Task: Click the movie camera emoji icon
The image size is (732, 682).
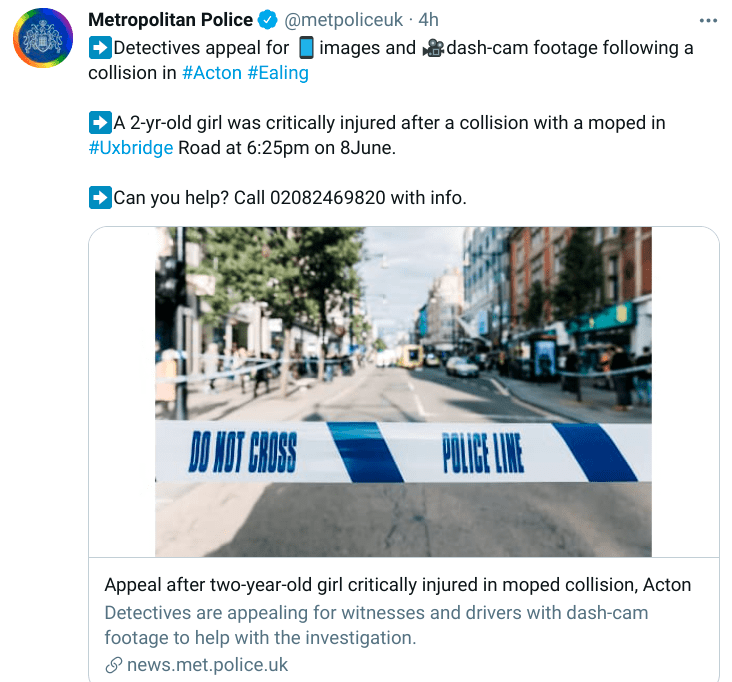Action: click(434, 48)
